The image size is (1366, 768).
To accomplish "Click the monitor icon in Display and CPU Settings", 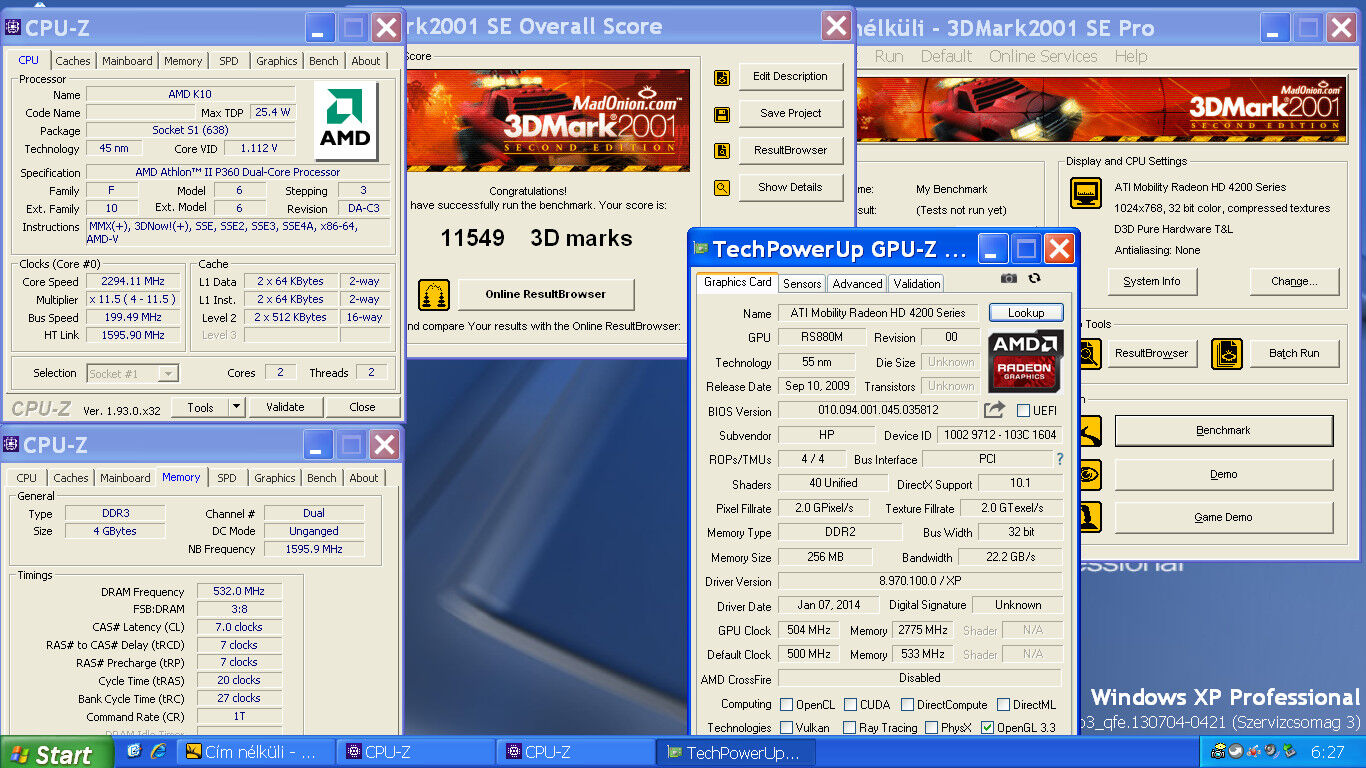I will (x=1085, y=192).
